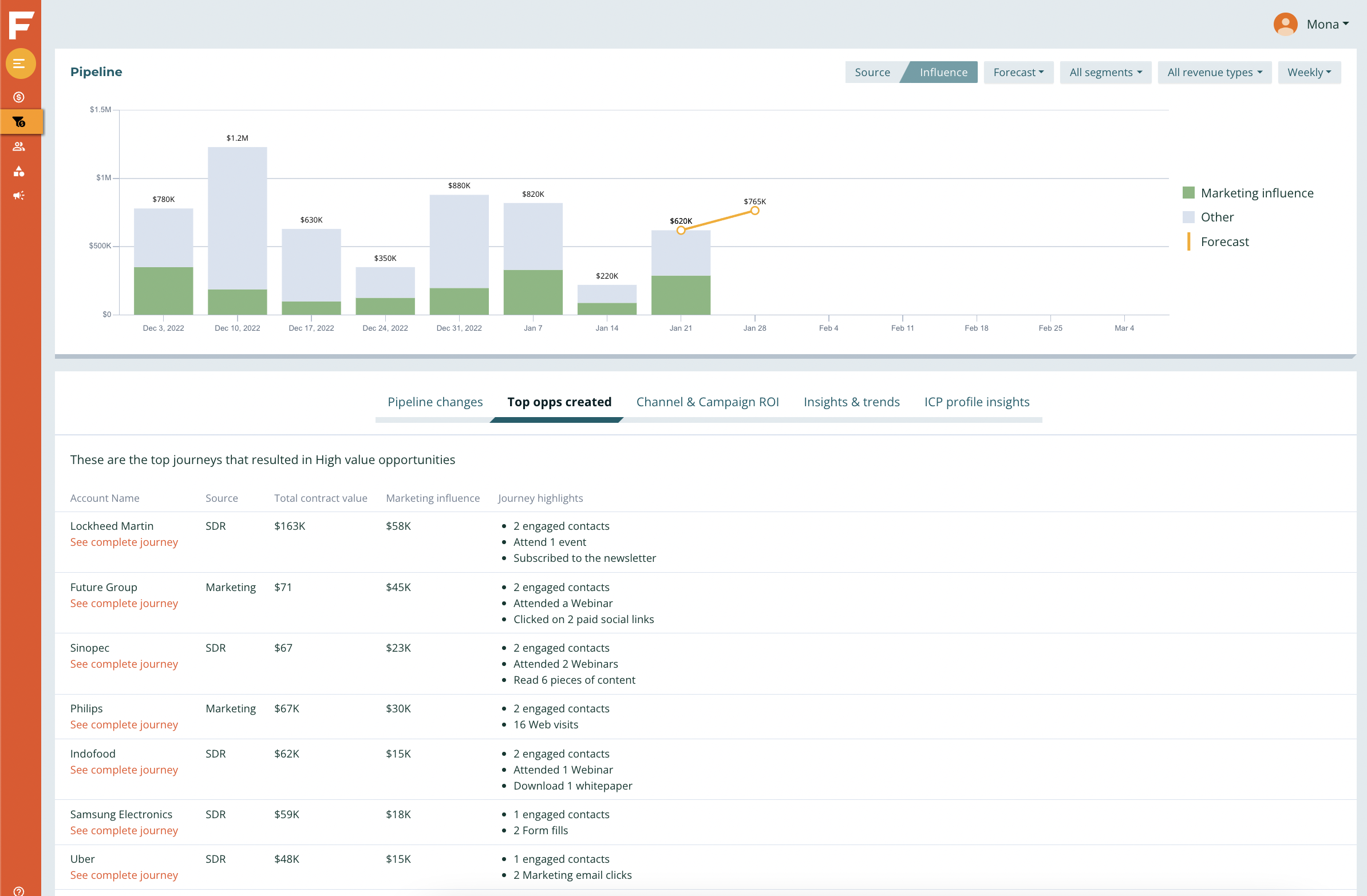This screenshot has width=1367, height=896.
Task: Open the megaphone campaigns sidebar icon
Action: 19,196
